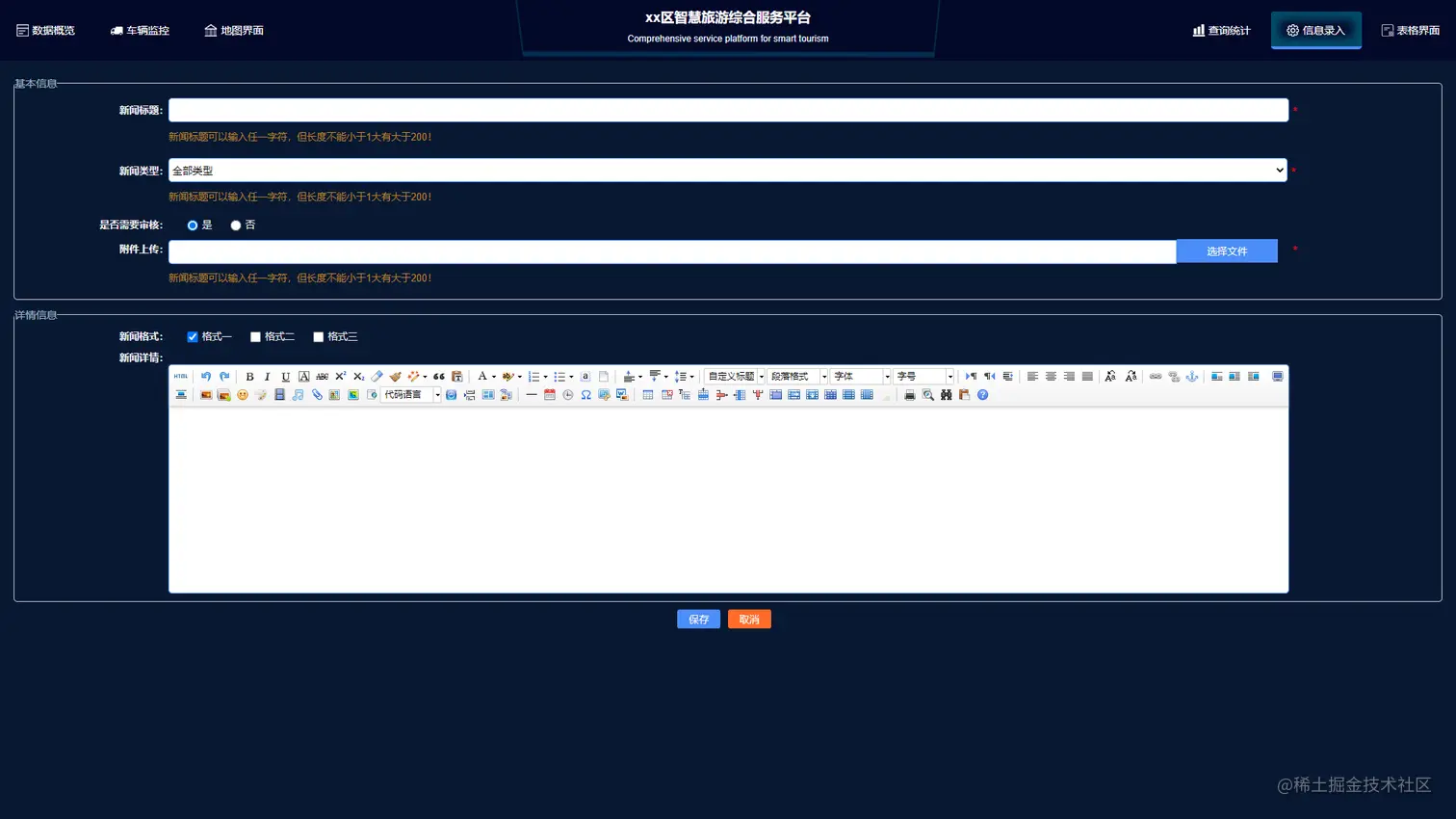Apply strikethrough formatting
1456x819 pixels.
click(322, 377)
